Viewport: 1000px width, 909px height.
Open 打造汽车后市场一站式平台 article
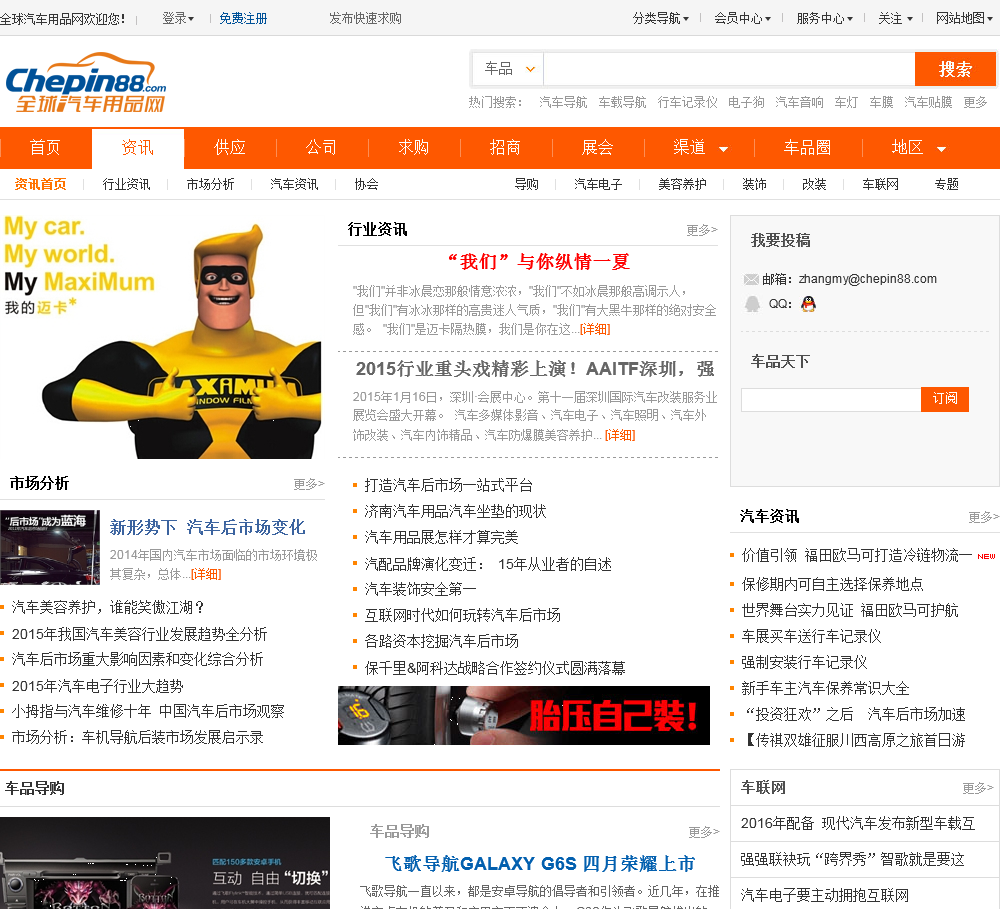pos(448,485)
